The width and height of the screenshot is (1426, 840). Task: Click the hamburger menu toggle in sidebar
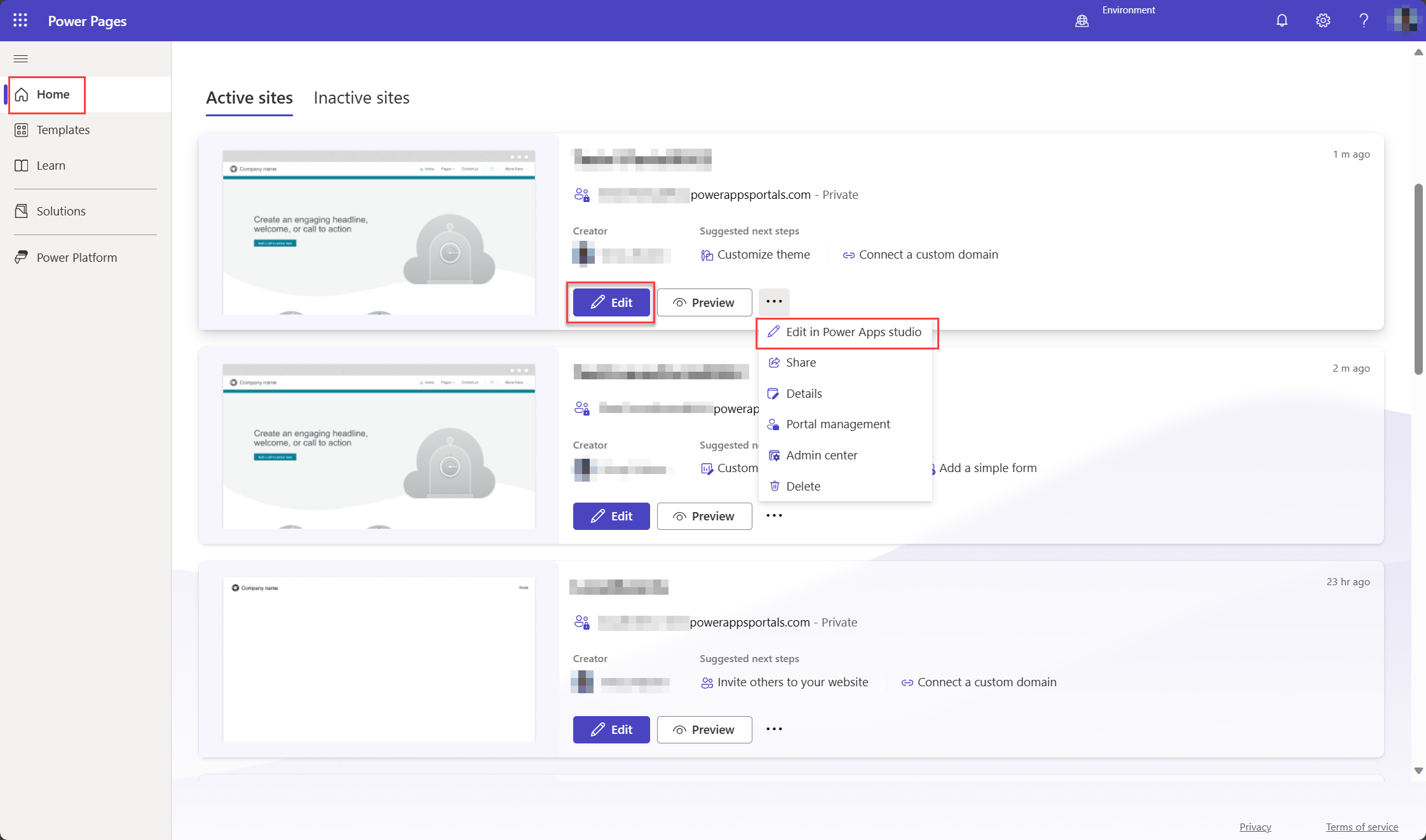coord(21,57)
